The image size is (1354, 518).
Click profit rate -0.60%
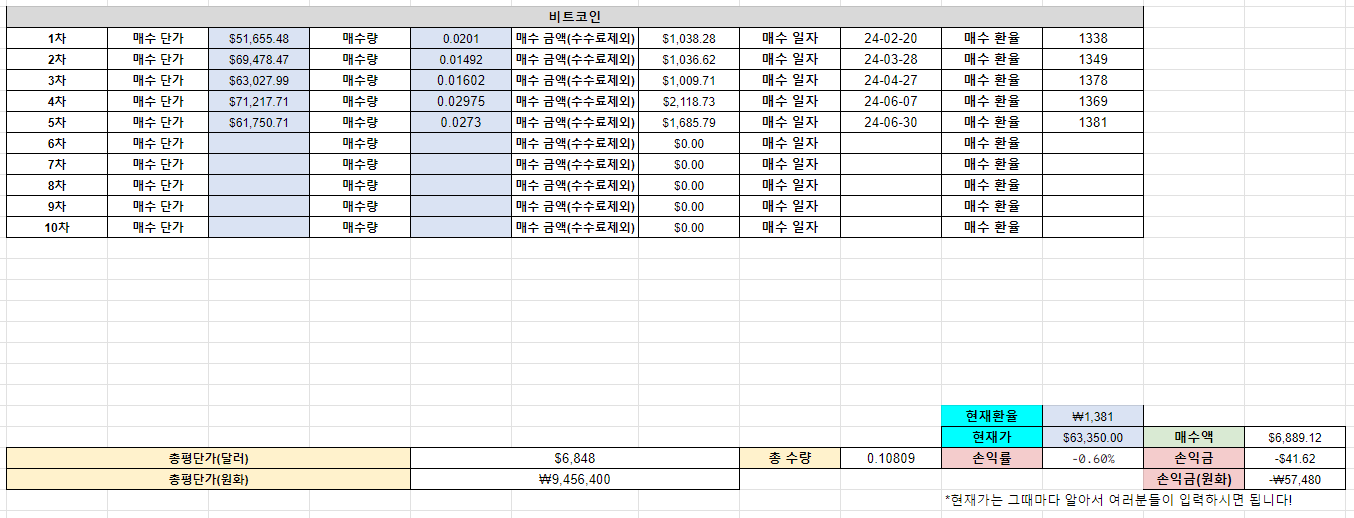coord(1093,458)
